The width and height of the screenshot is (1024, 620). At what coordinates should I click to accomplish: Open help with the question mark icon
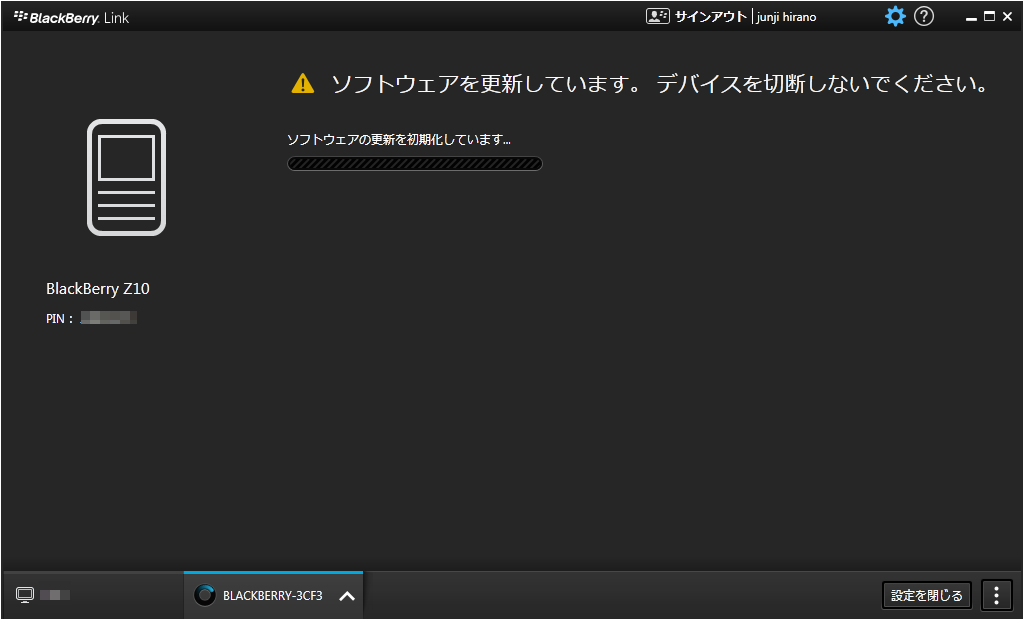click(923, 16)
